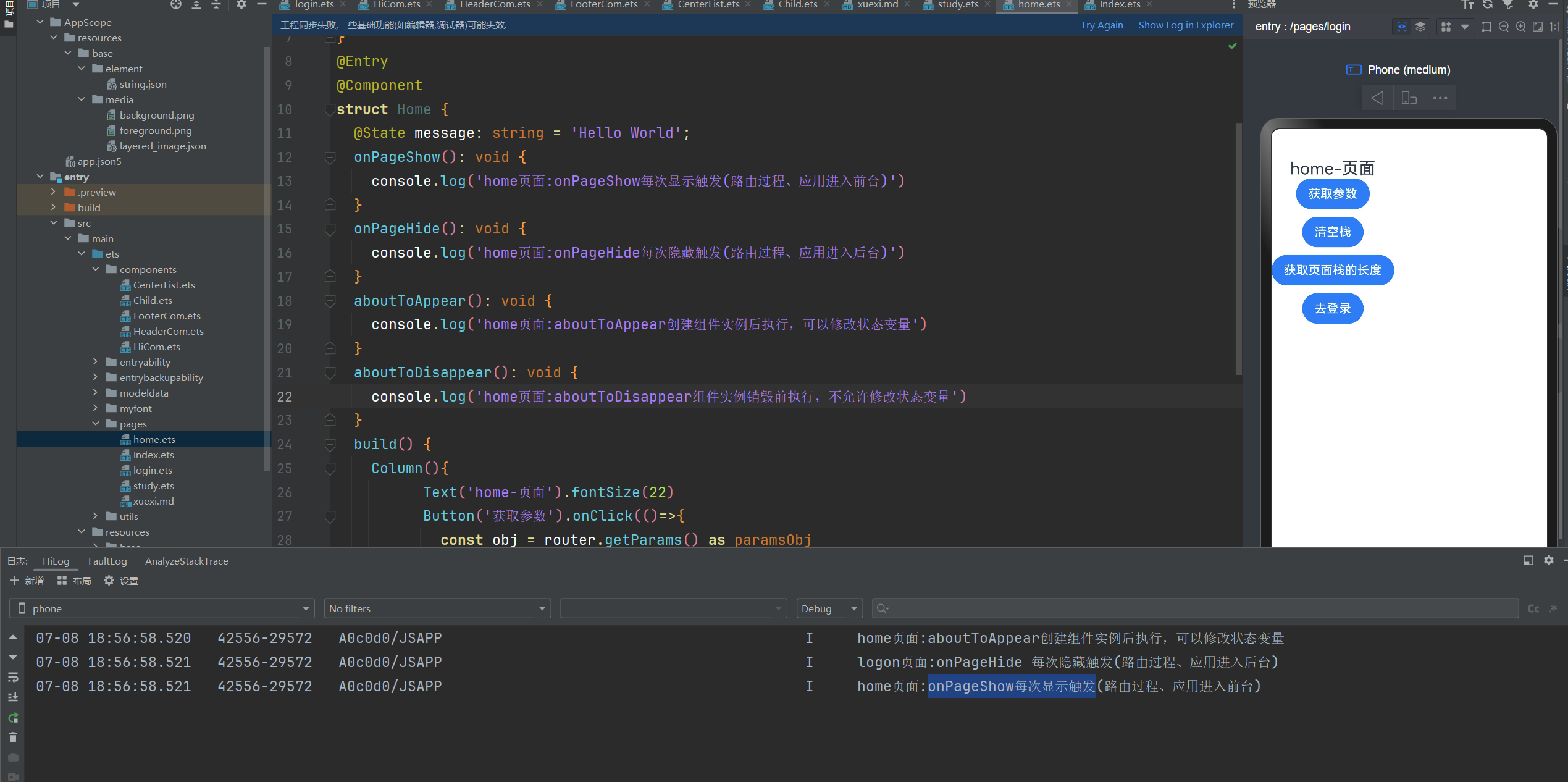This screenshot has width=1568, height=782.
Task: Click the trash icon to clear logs
Action: [13, 738]
